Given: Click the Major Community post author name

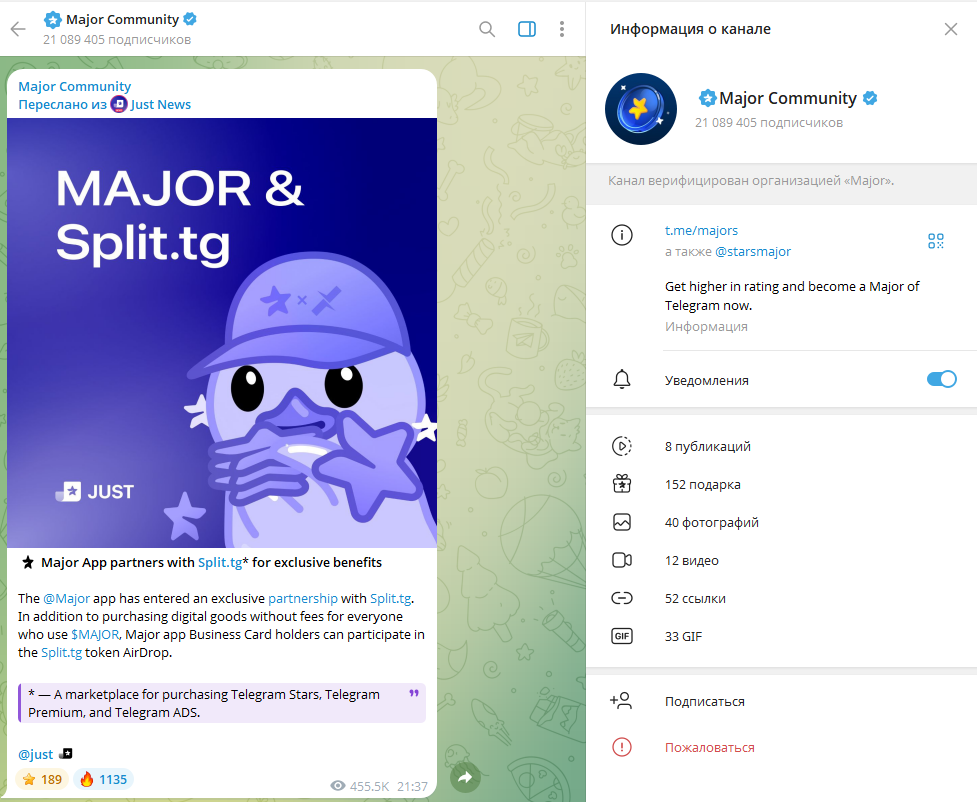Looking at the screenshot, I should (75, 86).
